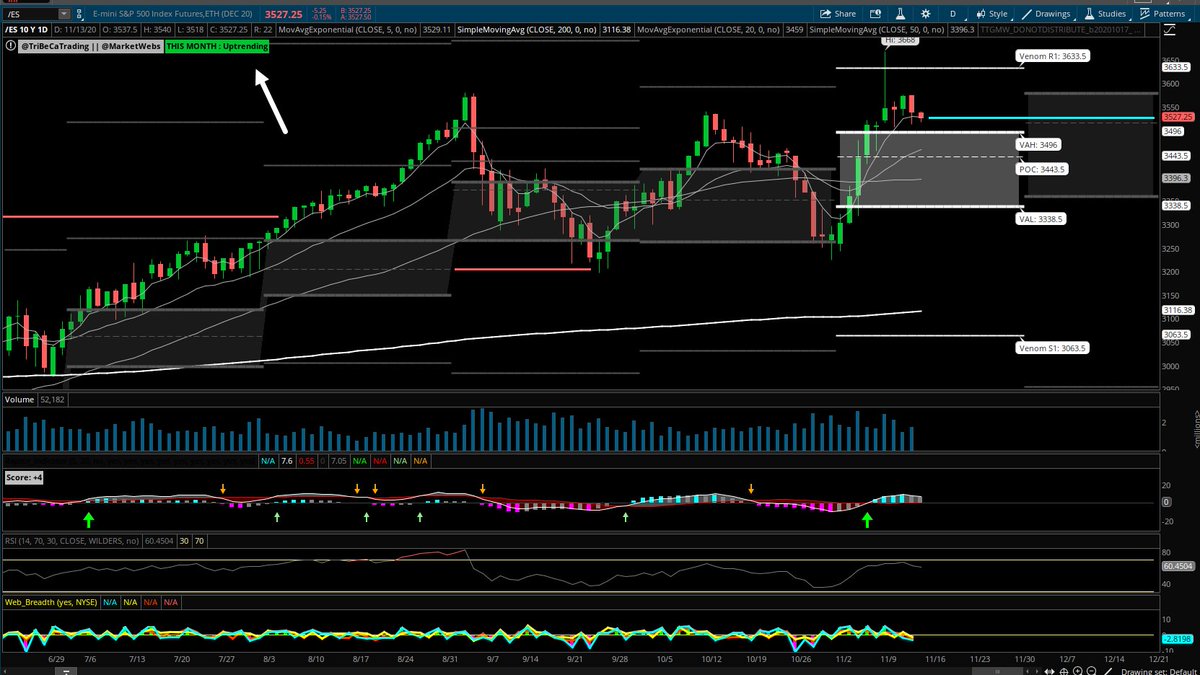Click the POC: 3443.5 bubble

[1041, 169]
